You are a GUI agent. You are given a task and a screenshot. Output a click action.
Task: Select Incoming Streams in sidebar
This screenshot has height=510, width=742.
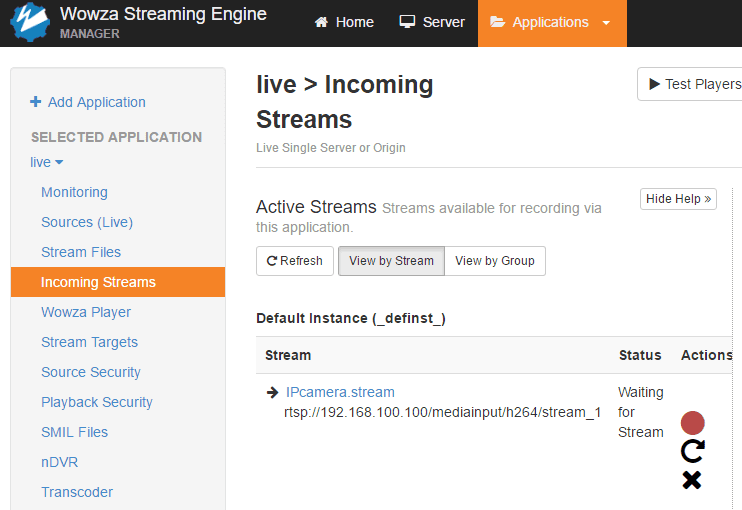click(x=118, y=282)
